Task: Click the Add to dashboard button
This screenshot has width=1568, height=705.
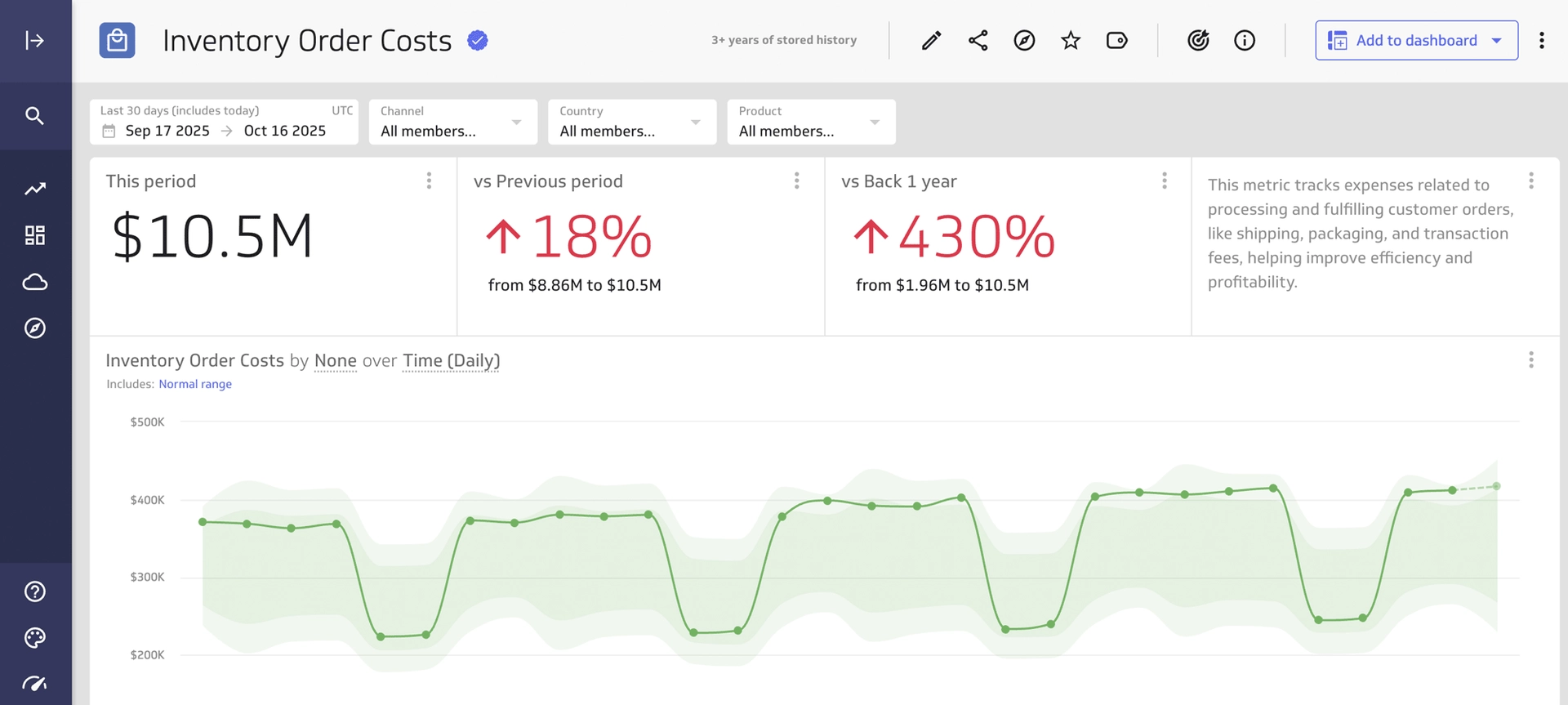Action: coord(1415,40)
